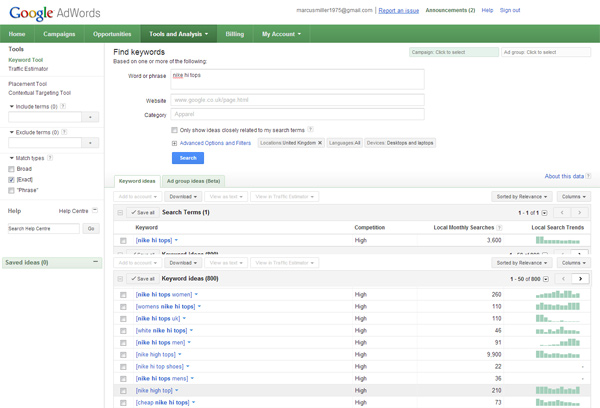The height and width of the screenshot is (408, 600).
Task: Click Go button in Help search
Action: coord(91,228)
